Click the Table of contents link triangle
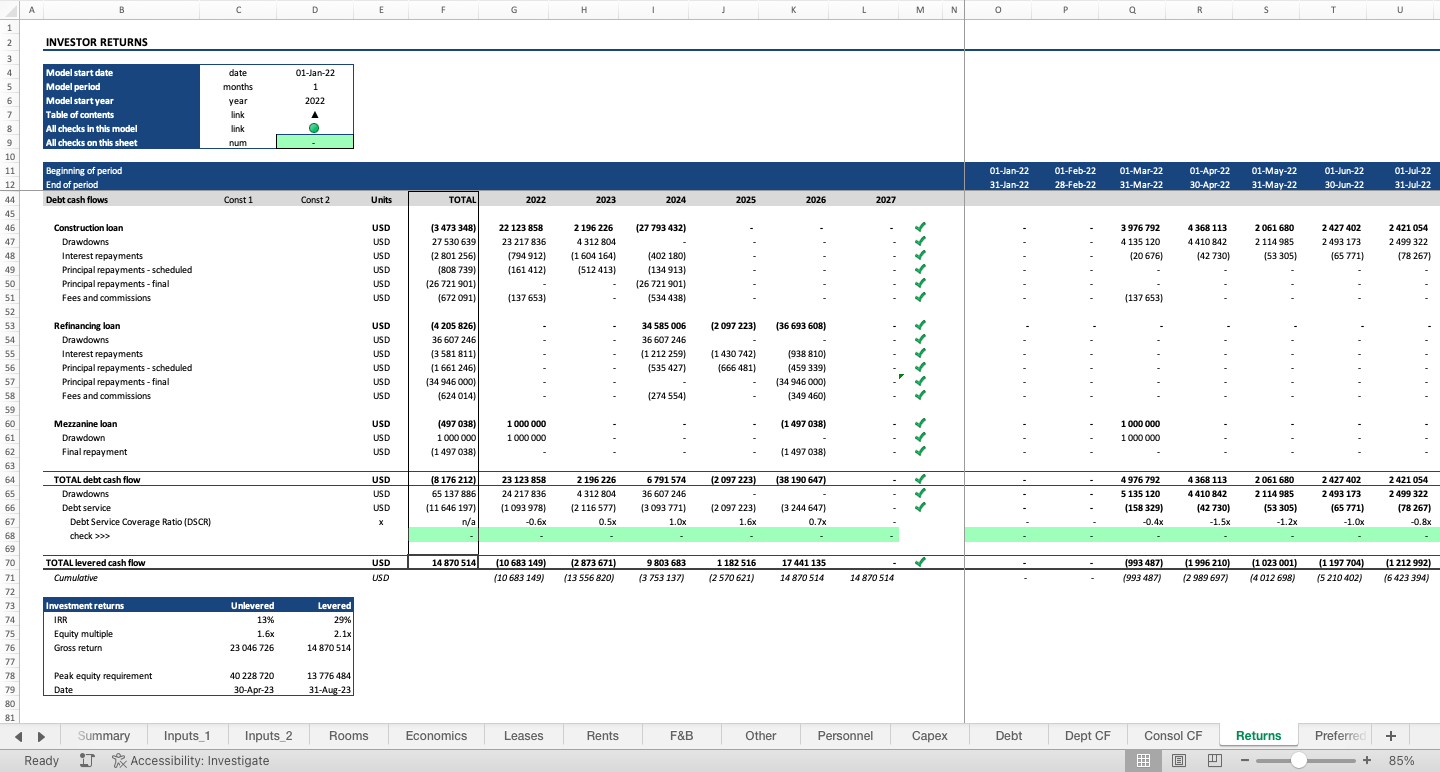This screenshot has height=772, width=1440. [314, 114]
